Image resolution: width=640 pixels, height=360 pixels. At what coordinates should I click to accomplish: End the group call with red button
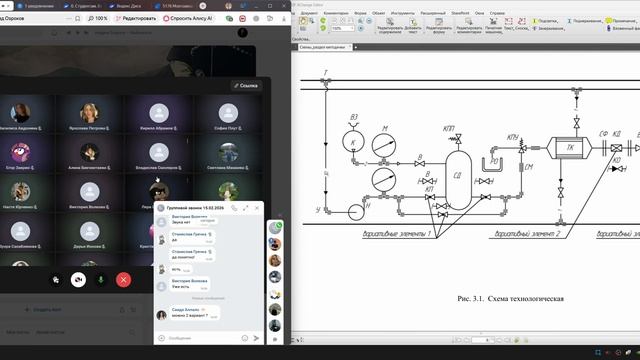point(123,280)
